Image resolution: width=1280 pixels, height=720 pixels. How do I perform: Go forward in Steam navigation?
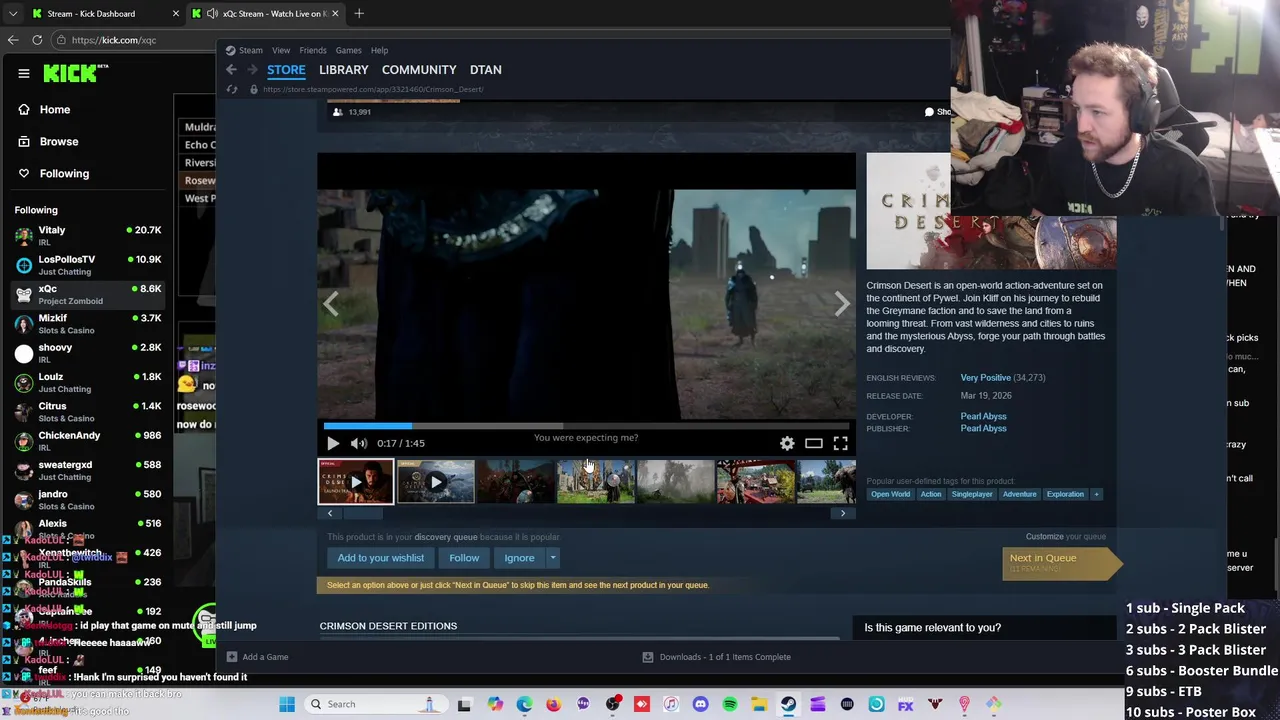tap(252, 70)
